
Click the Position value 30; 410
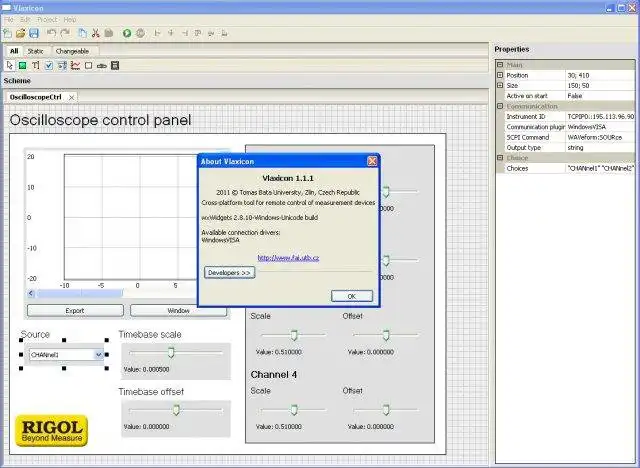[x=600, y=75]
